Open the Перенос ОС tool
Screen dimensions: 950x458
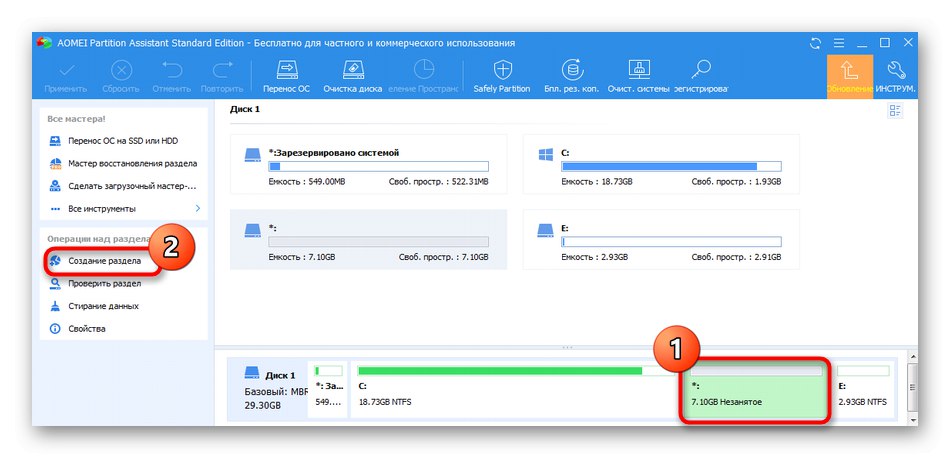[x=286, y=77]
